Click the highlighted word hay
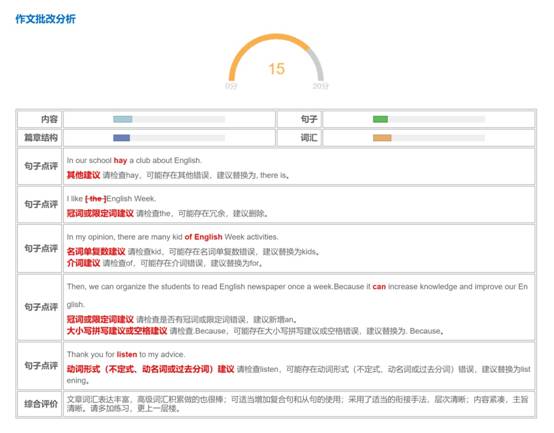This screenshot has width=554, height=433. (x=120, y=161)
